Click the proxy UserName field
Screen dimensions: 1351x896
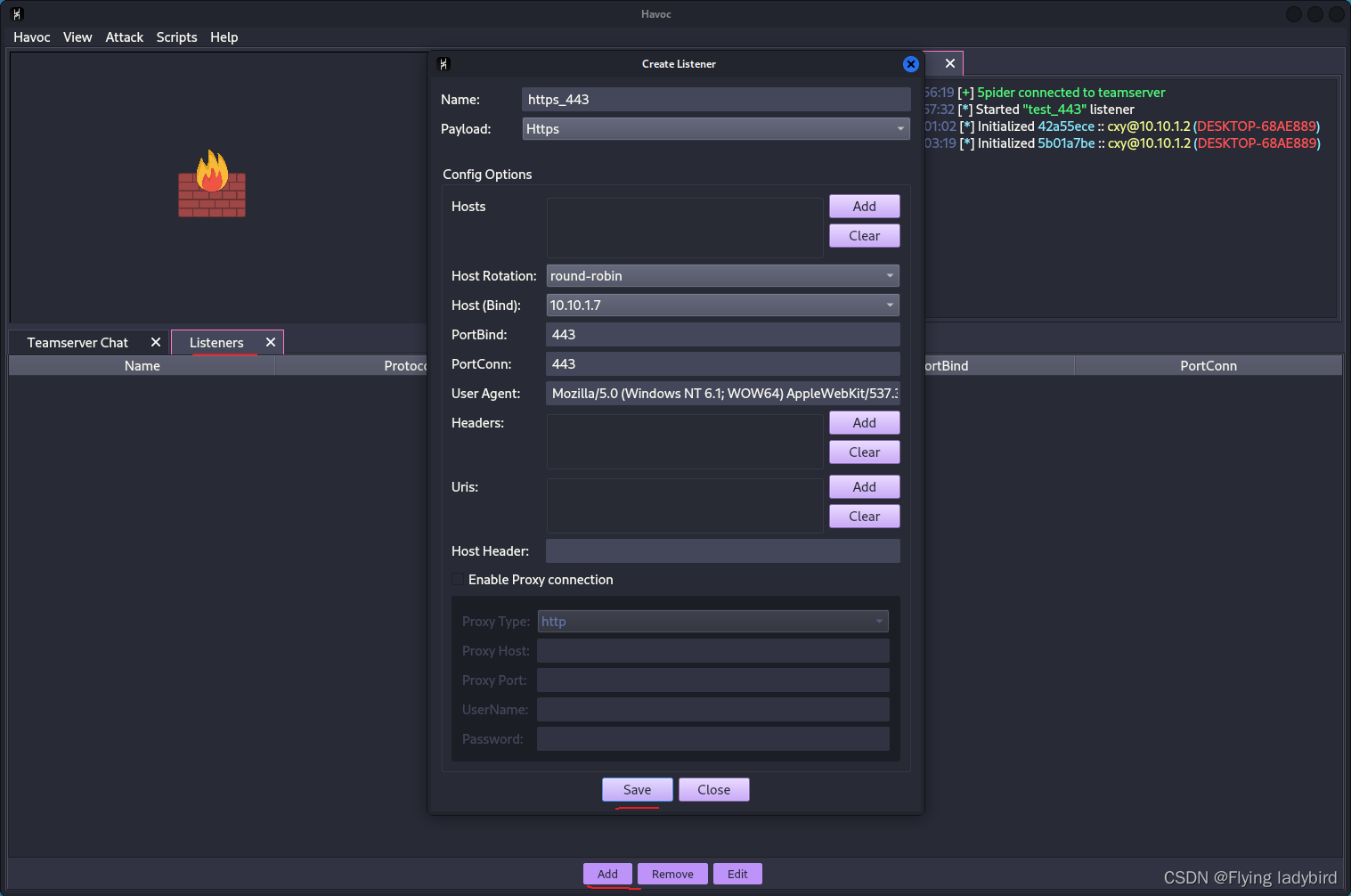click(712, 710)
